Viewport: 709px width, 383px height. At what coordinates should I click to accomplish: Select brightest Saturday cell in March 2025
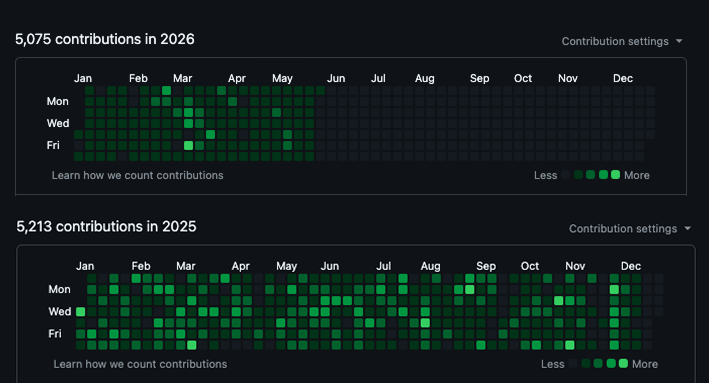(x=192, y=345)
